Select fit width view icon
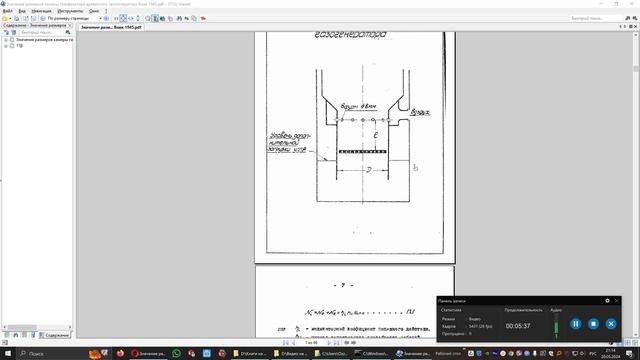The image size is (640, 360). click(131, 18)
